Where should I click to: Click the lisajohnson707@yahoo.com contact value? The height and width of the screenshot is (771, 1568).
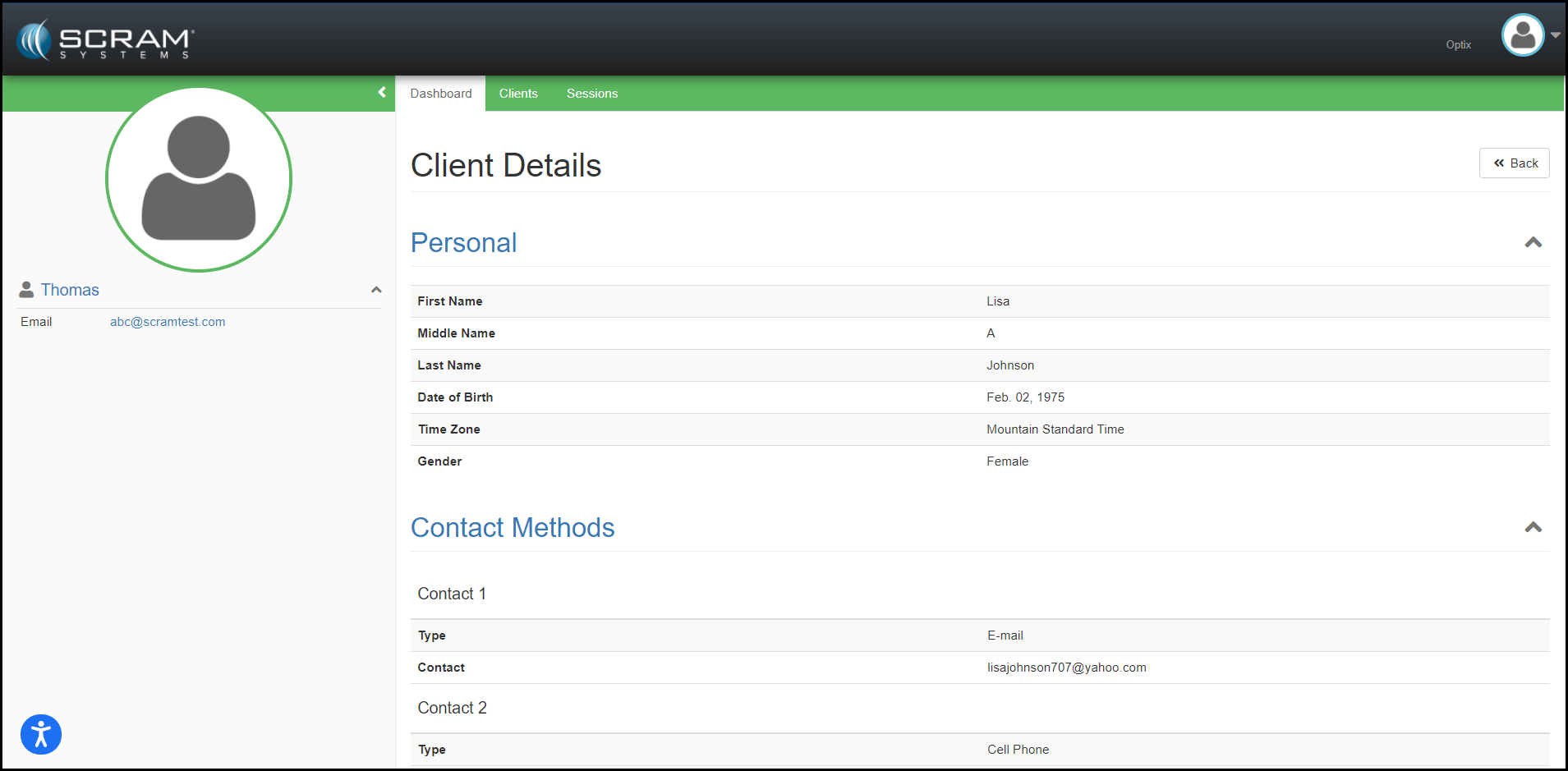(x=1066, y=668)
